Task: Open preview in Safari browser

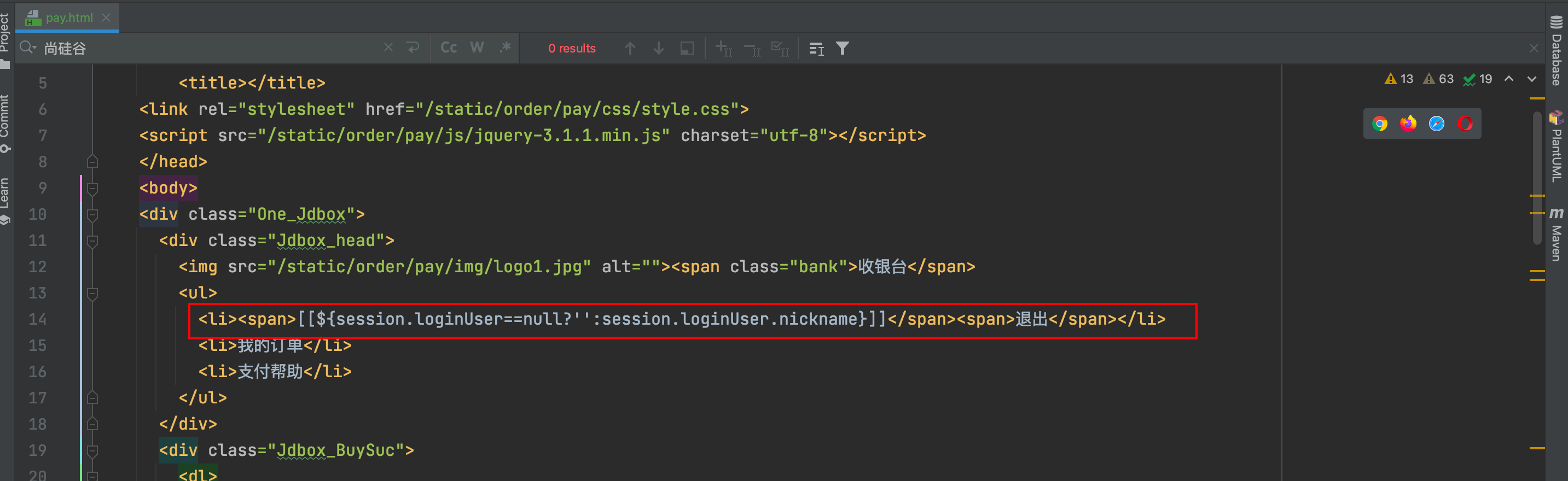Action: point(1437,124)
